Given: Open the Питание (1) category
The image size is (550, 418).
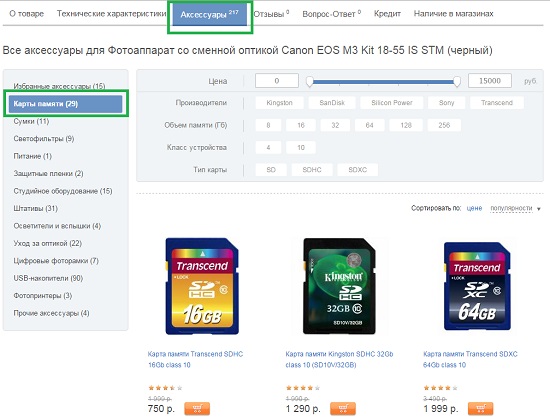Looking at the screenshot, I should click(x=33, y=156).
